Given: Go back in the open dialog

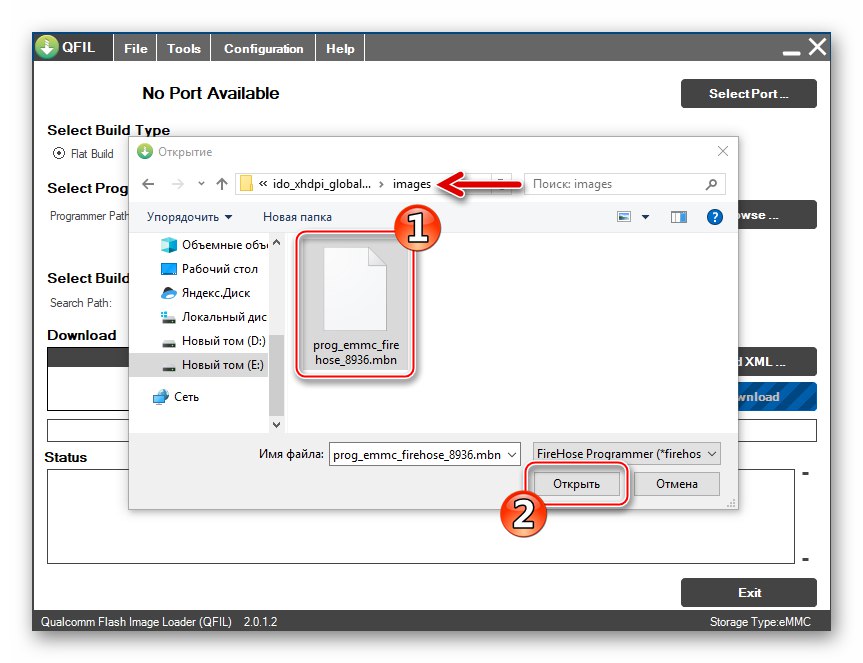Looking at the screenshot, I should (x=148, y=184).
